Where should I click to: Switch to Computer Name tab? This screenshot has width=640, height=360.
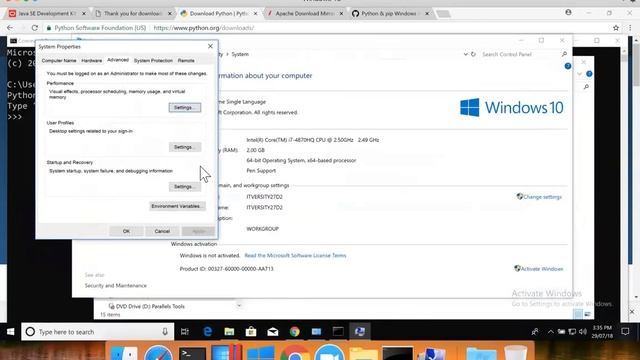59,60
